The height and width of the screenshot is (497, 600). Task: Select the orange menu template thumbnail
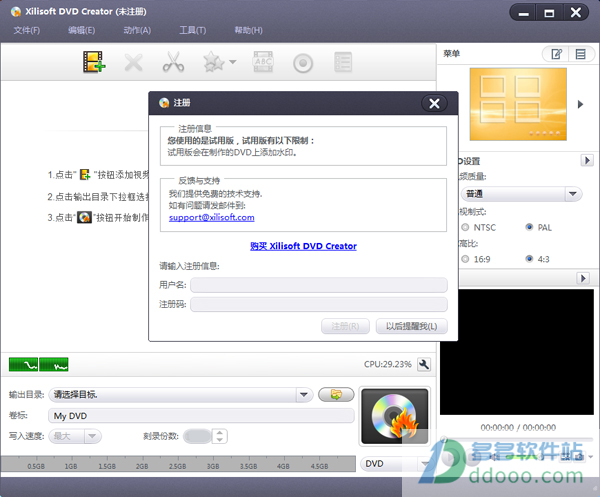pyautogui.click(x=518, y=104)
